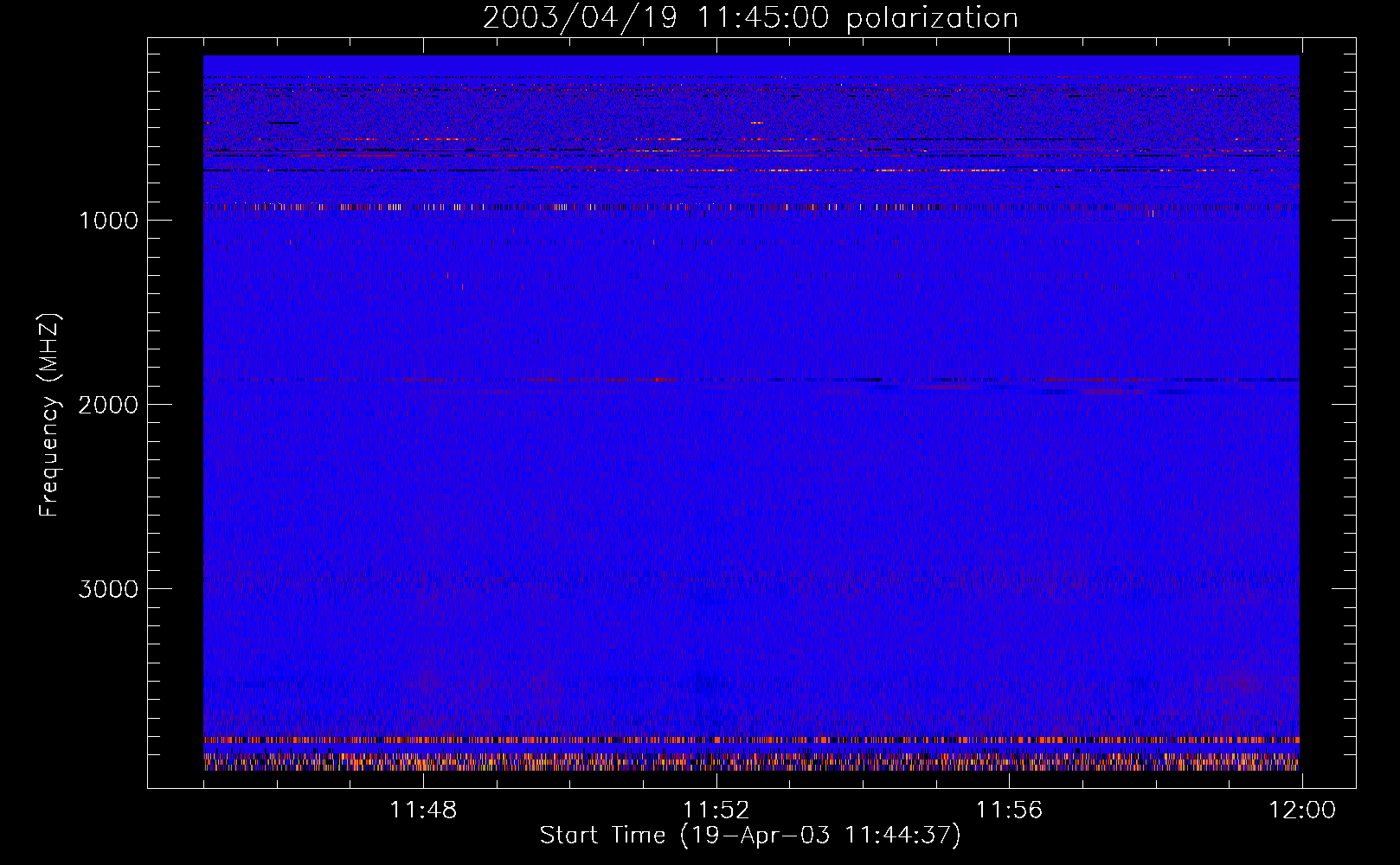Click the 2000 frequency tick label
The image size is (1400, 865).
[108, 405]
